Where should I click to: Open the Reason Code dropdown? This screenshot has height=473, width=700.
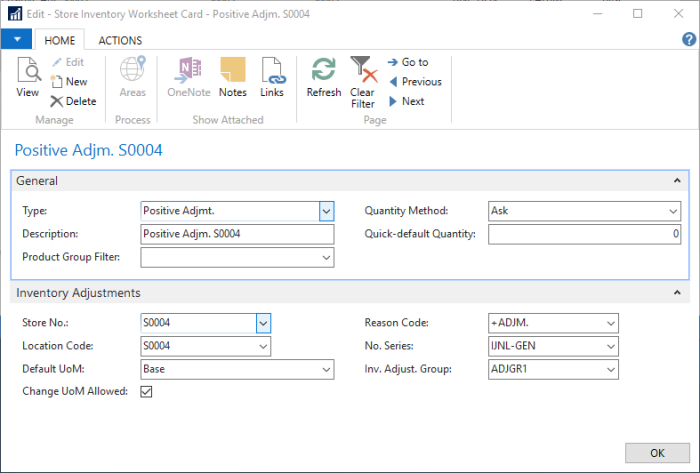point(610,323)
